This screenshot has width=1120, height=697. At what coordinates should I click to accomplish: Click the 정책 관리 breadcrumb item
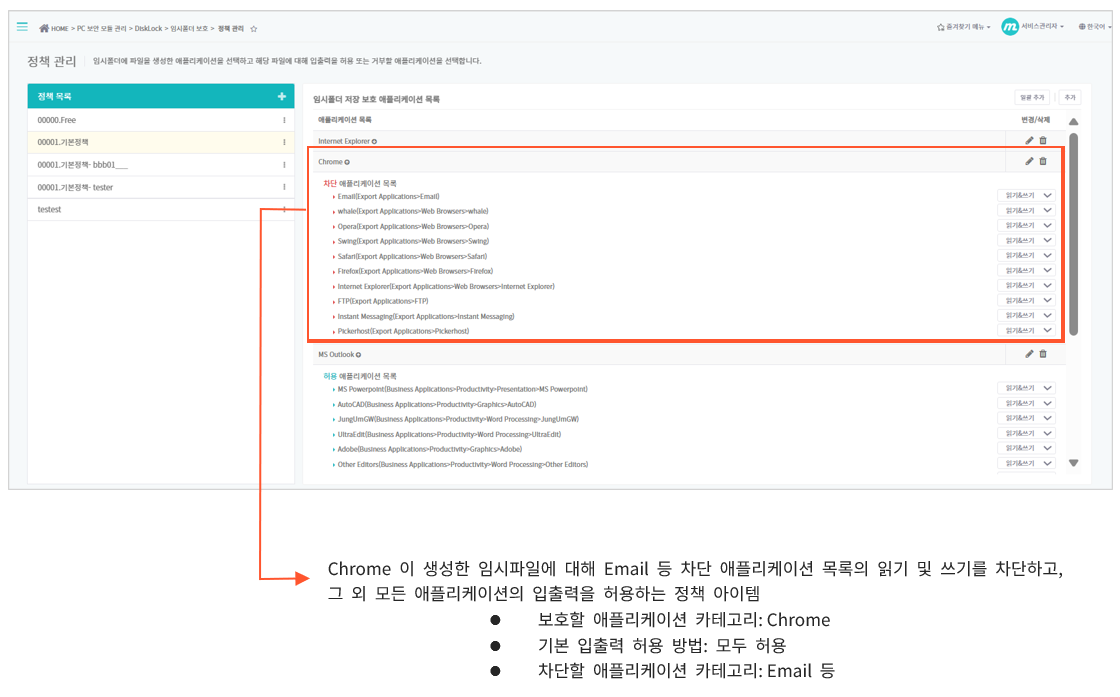pyautogui.click(x=231, y=29)
